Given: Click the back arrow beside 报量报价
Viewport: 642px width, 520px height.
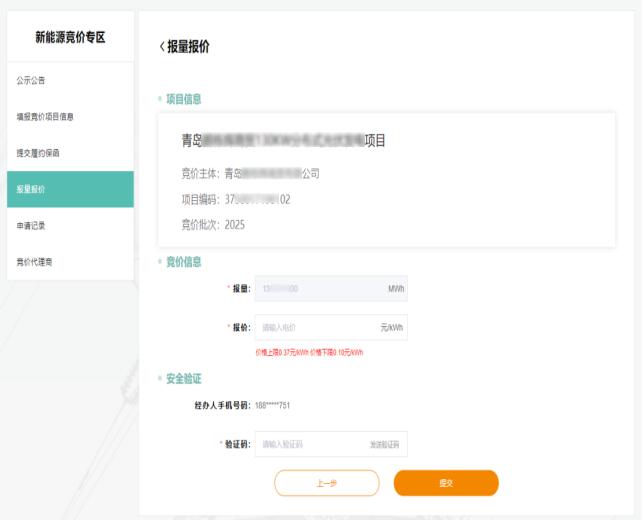Looking at the screenshot, I should click(x=162, y=48).
